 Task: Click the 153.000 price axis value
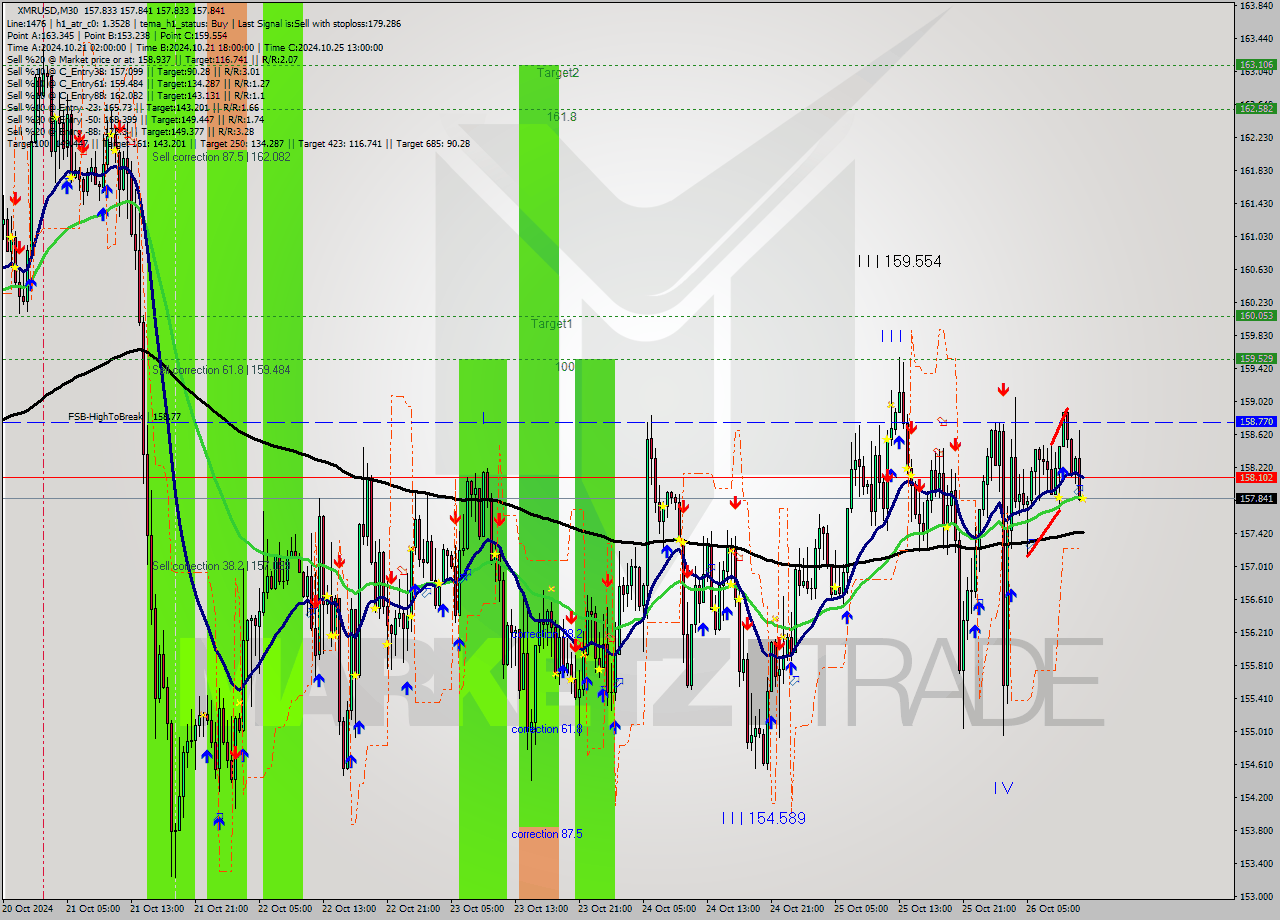1256,896
